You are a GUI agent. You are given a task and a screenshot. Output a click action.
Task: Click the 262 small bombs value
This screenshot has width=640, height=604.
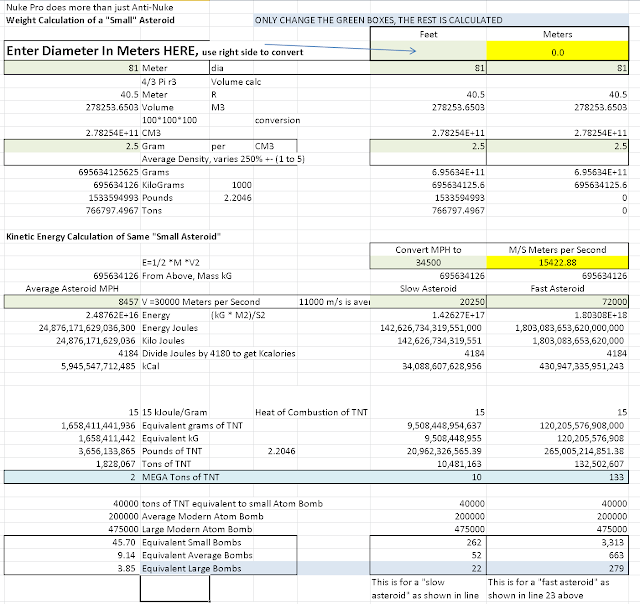point(474,542)
